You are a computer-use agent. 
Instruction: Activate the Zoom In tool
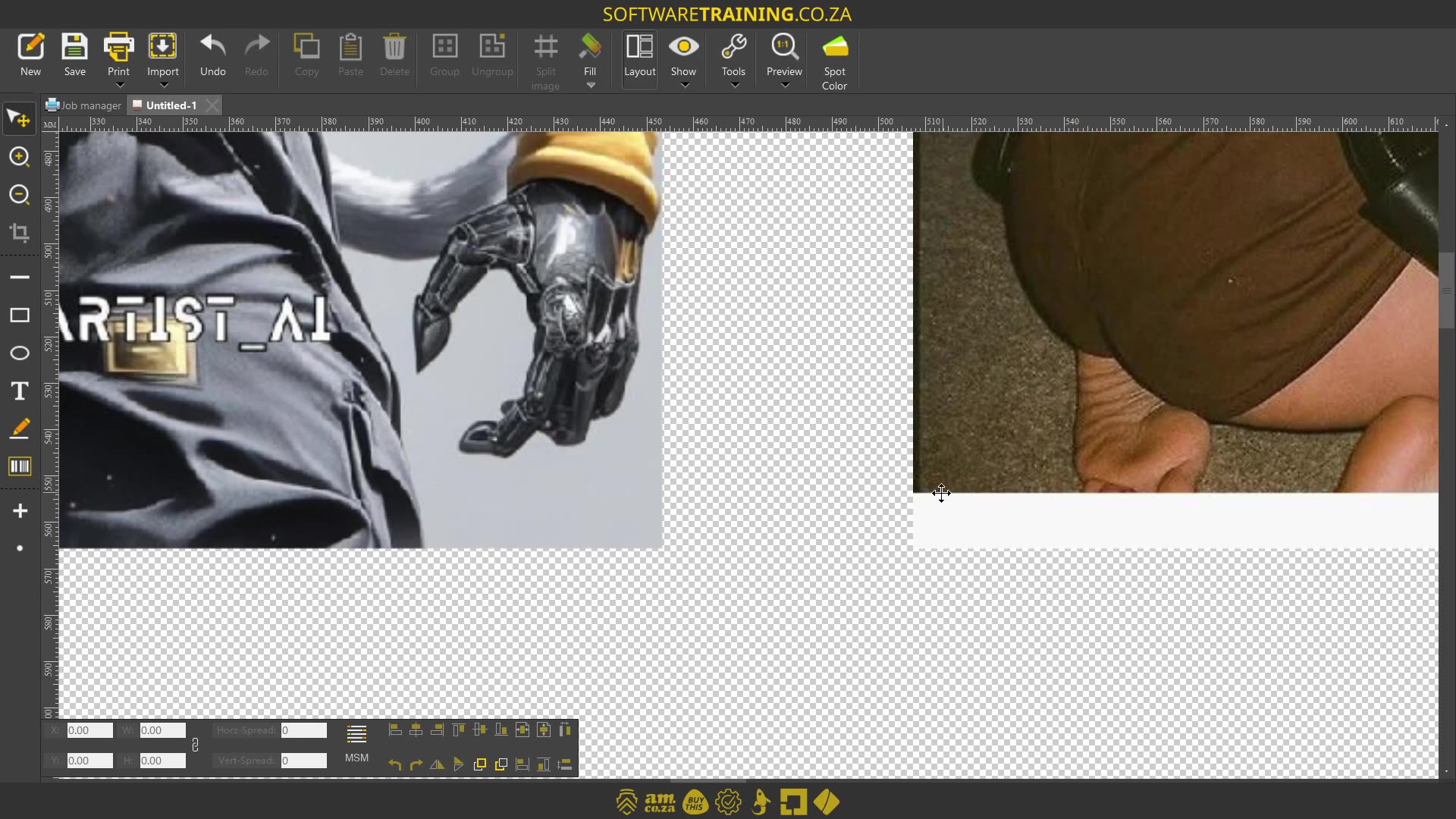coord(19,157)
